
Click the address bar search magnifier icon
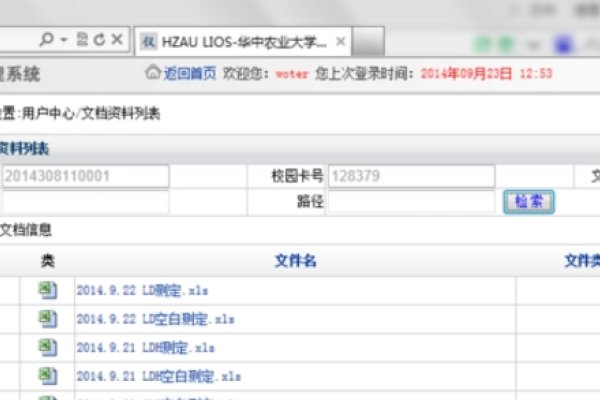(46, 39)
